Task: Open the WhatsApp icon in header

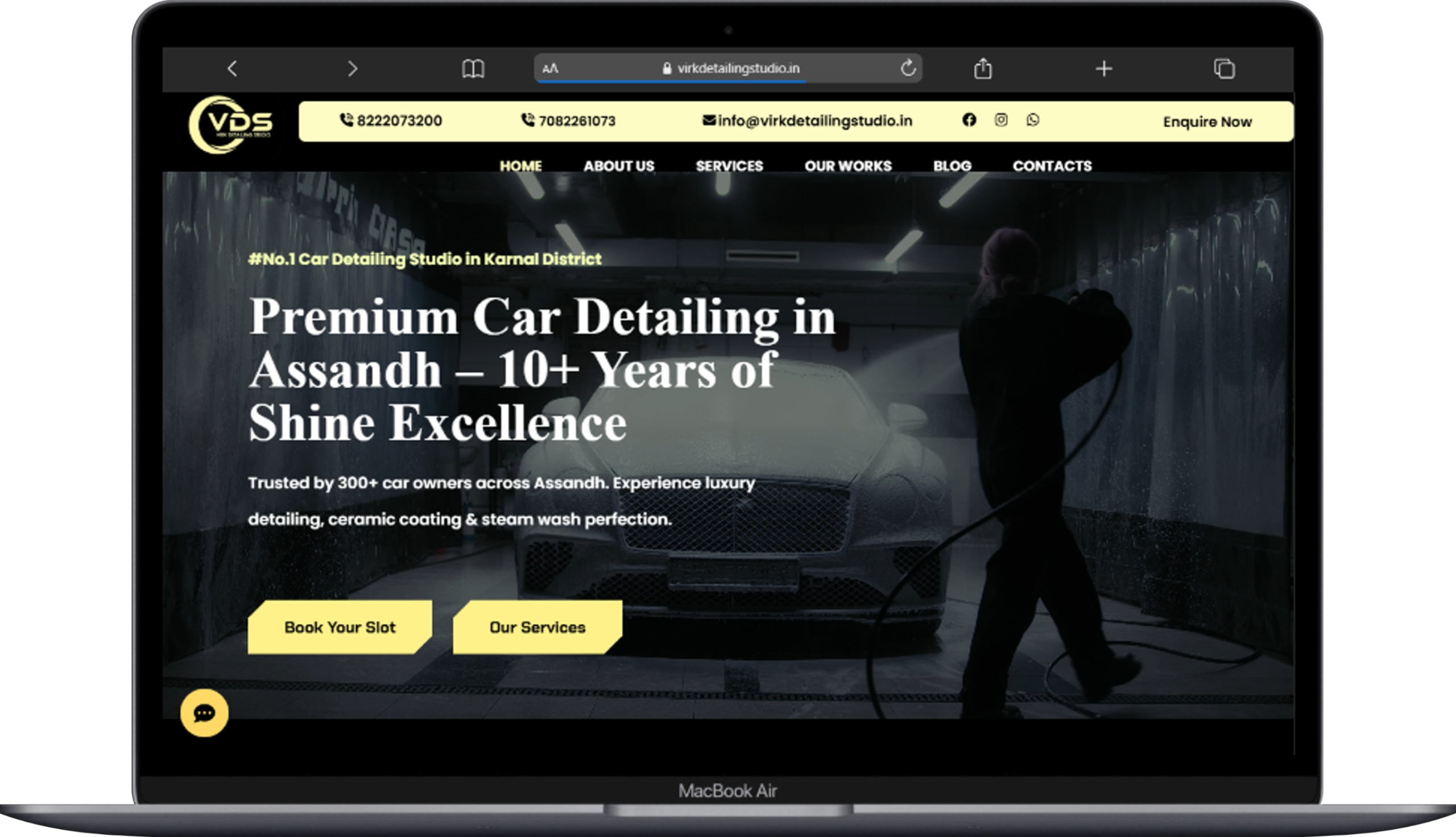Action: (1032, 119)
